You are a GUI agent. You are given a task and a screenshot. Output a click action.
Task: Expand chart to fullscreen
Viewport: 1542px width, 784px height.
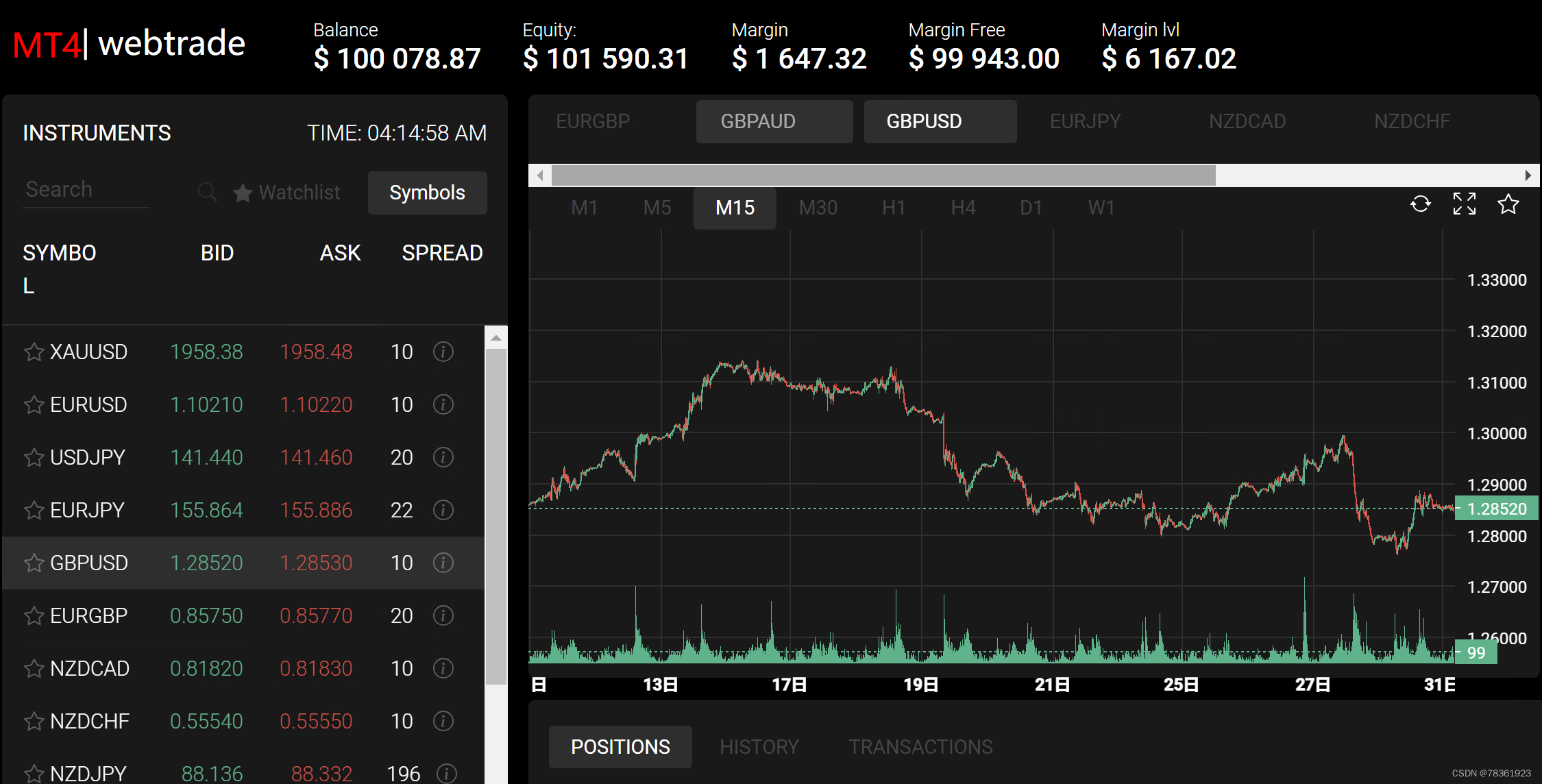pyautogui.click(x=1464, y=204)
